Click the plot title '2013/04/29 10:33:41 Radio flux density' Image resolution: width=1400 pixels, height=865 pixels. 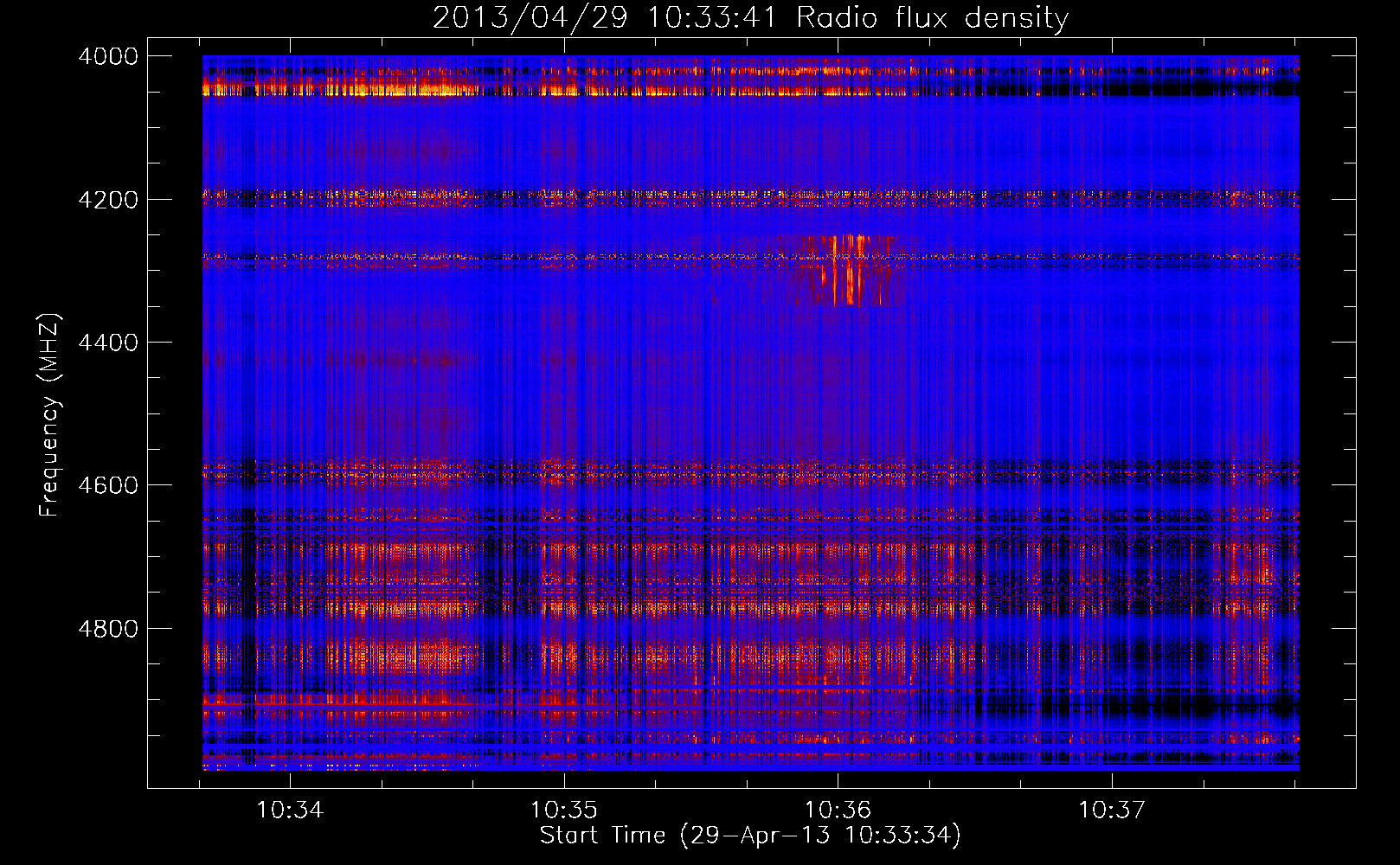pos(750,17)
